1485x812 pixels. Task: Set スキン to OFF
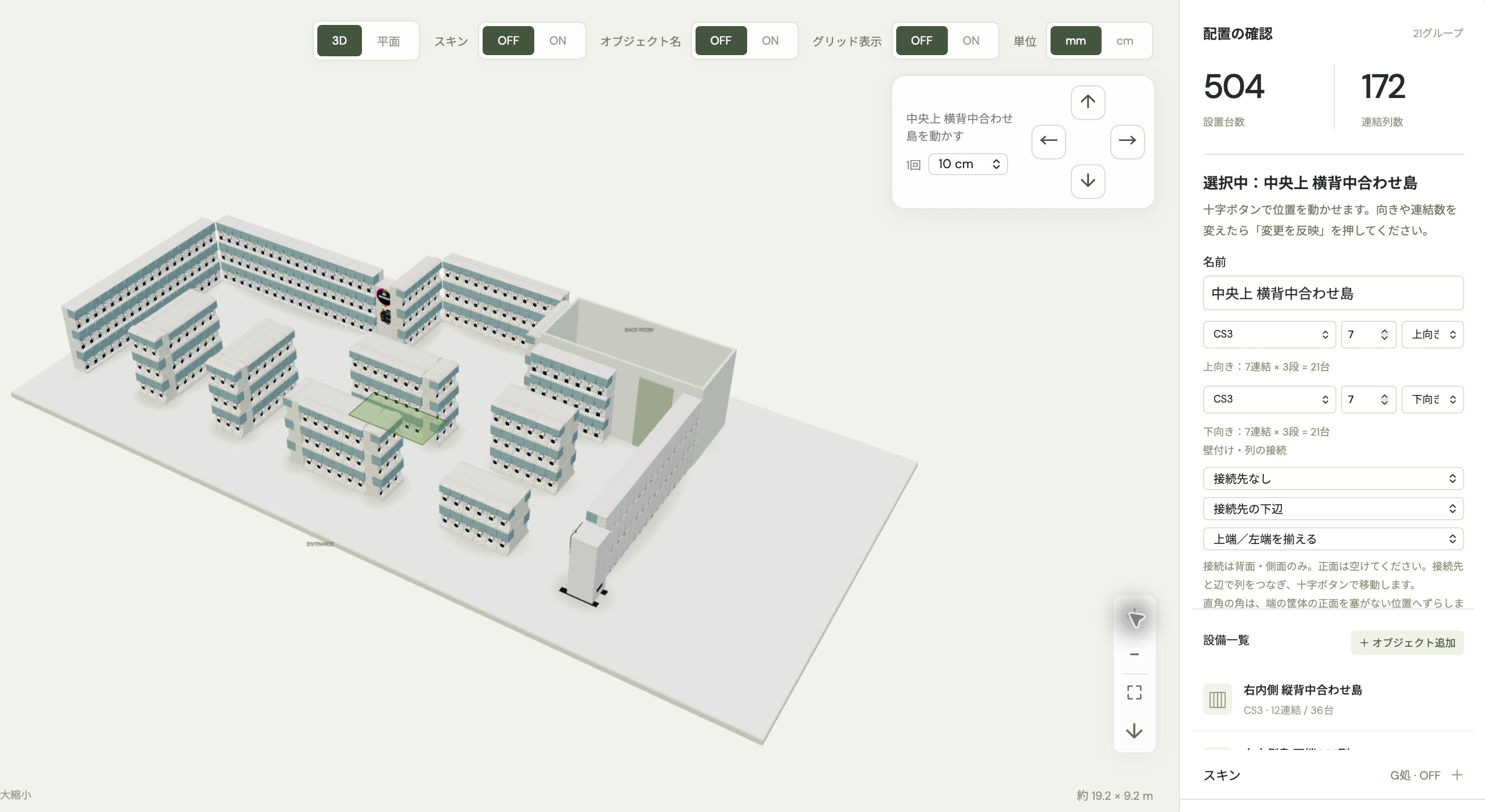pyautogui.click(x=508, y=41)
